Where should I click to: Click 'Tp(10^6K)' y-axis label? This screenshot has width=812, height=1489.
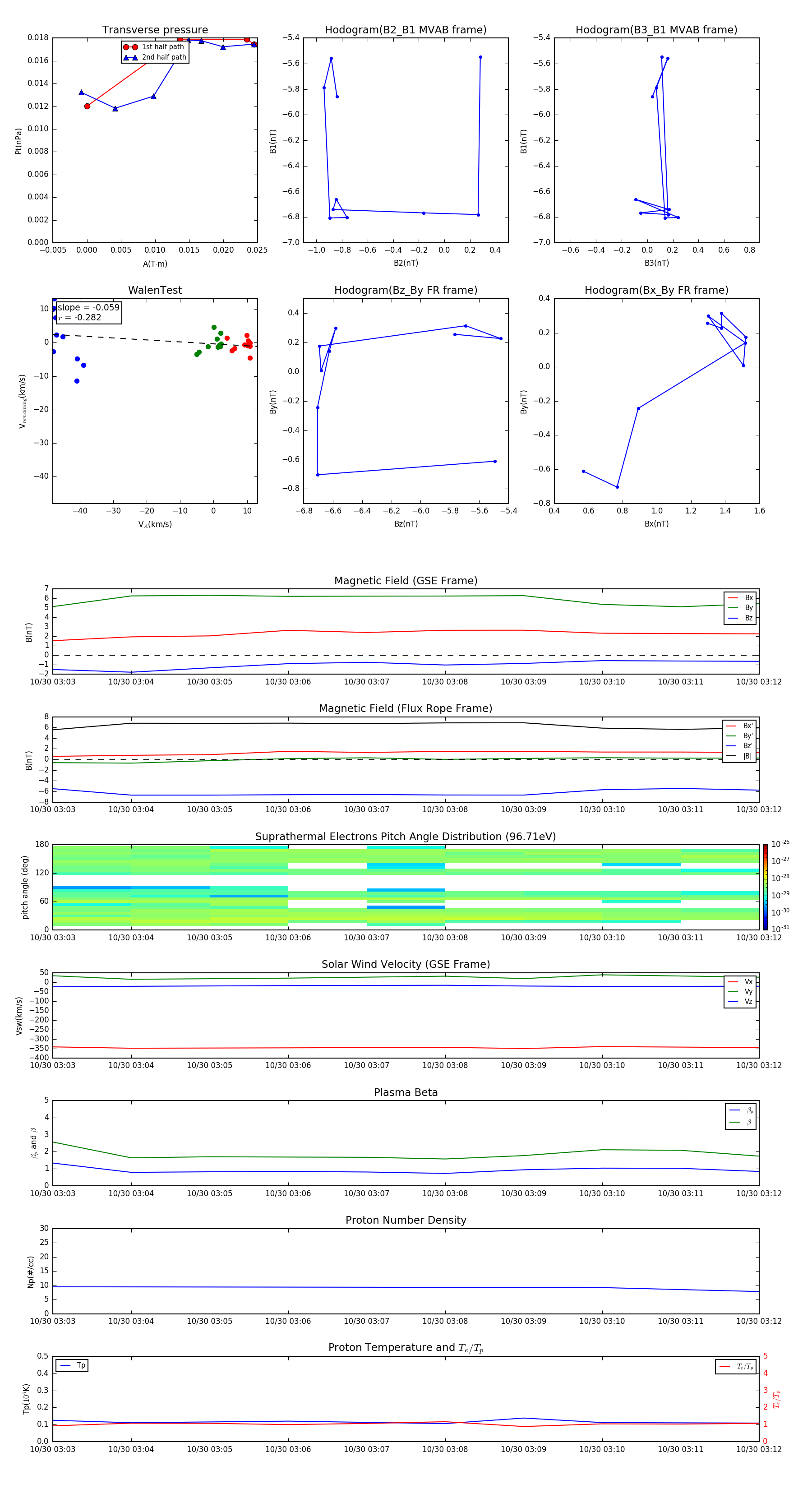click(x=26, y=1399)
